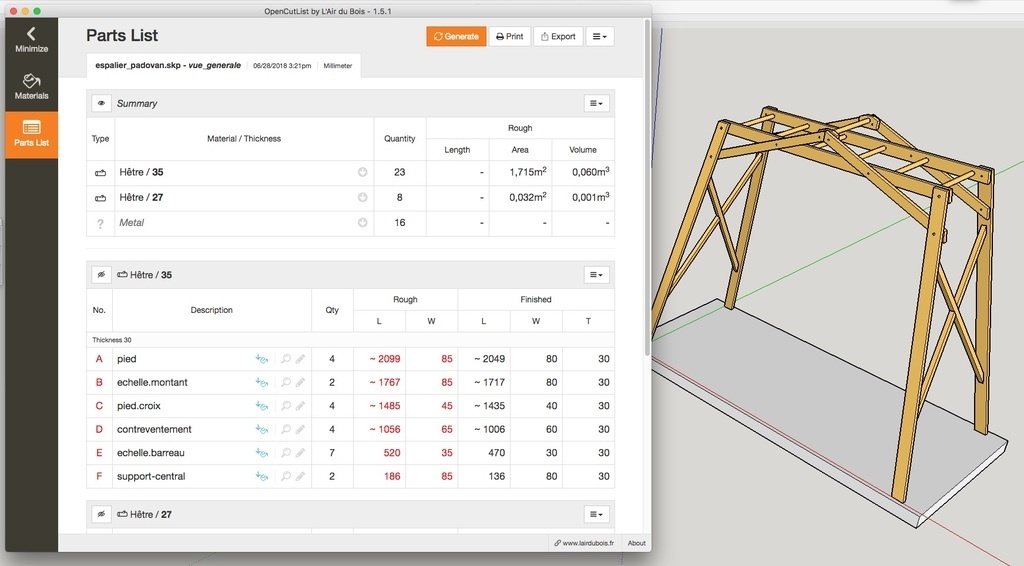
Task: Select the Parts List sidebar tab
Action: coord(31,134)
